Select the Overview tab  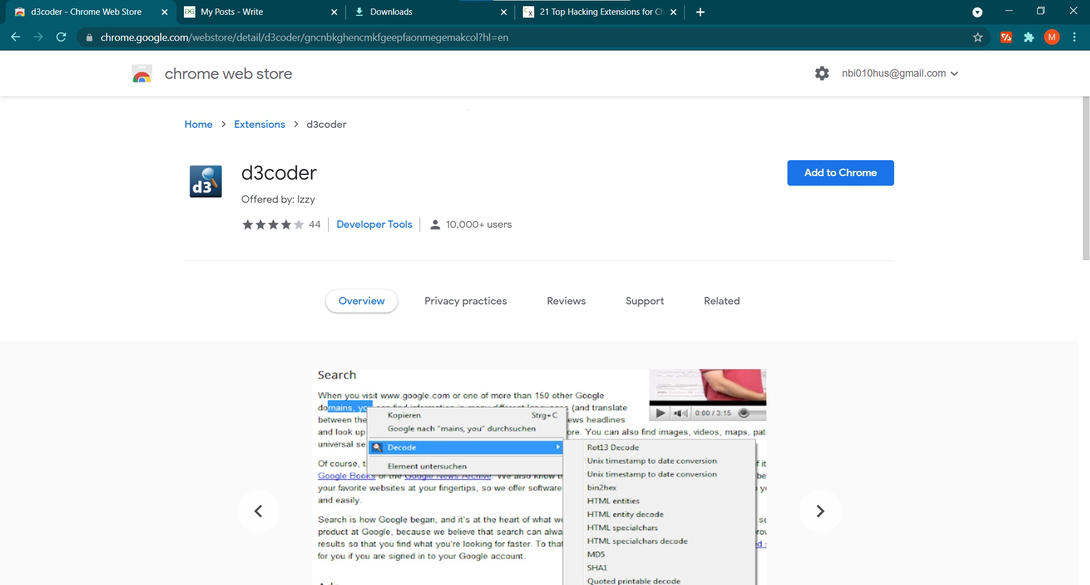(x=361, y=301)
